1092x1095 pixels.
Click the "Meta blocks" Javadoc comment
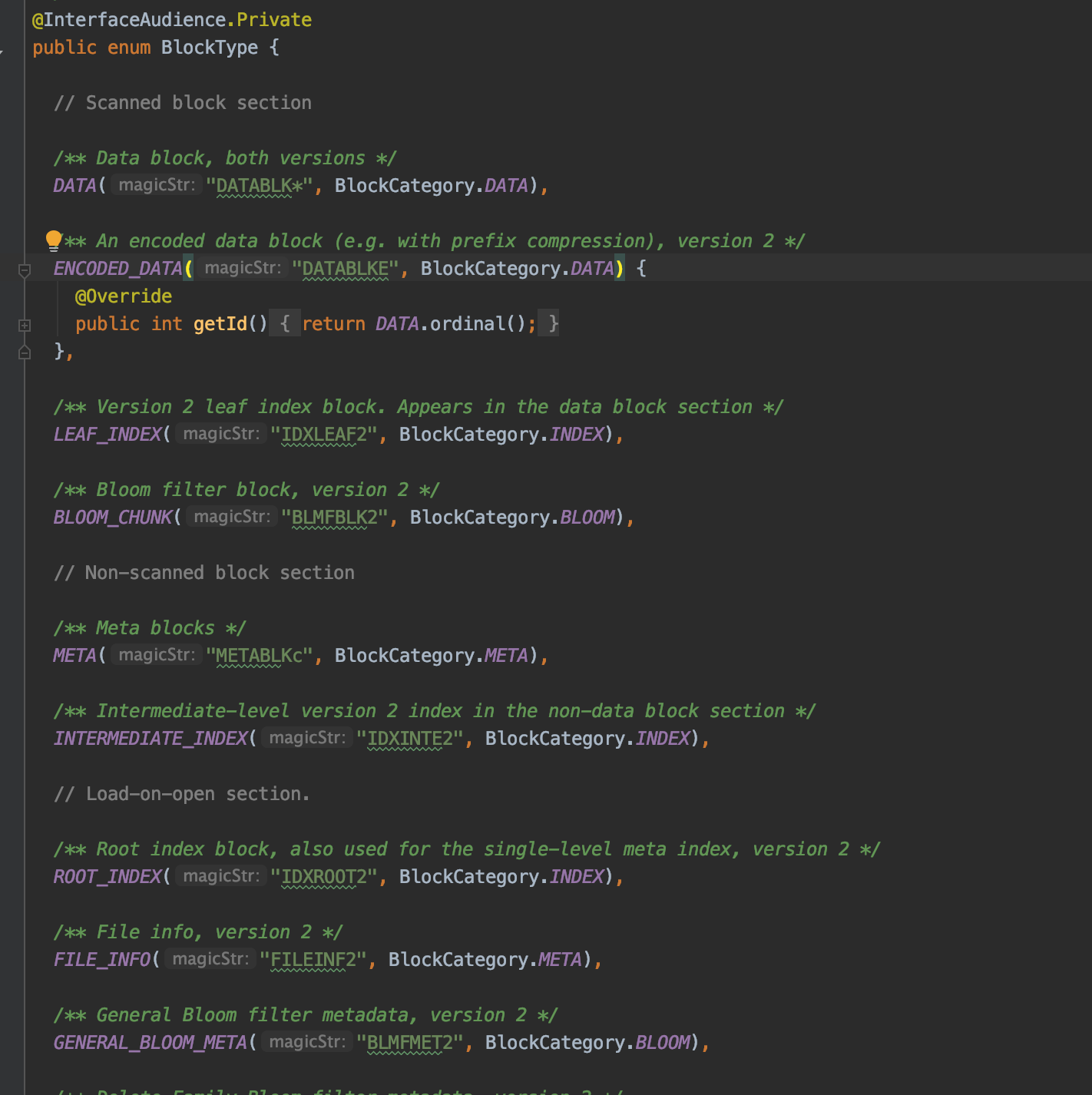150,628
